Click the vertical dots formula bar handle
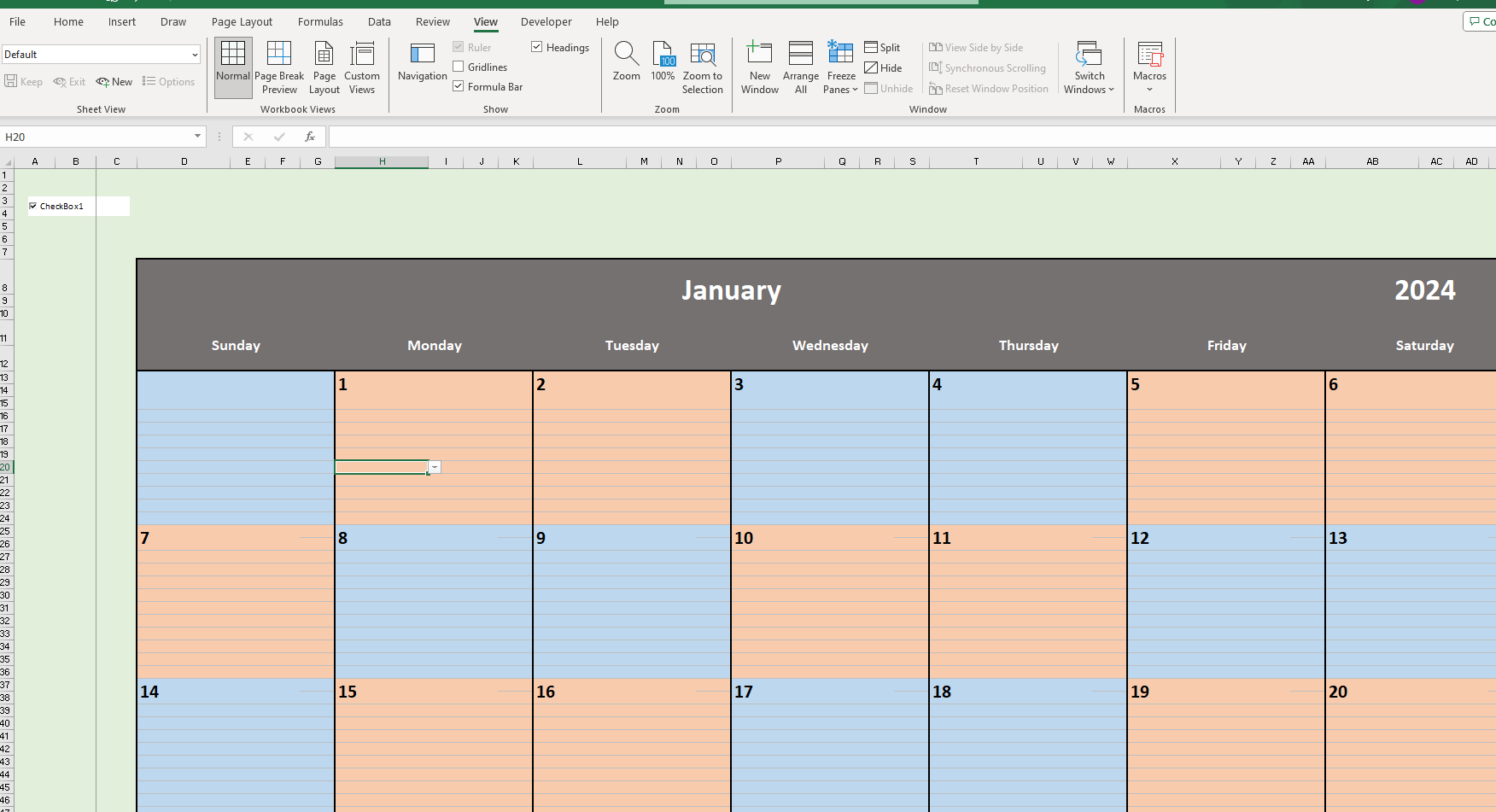Viewport: 1496px width, 812px height. click(219, 137)
